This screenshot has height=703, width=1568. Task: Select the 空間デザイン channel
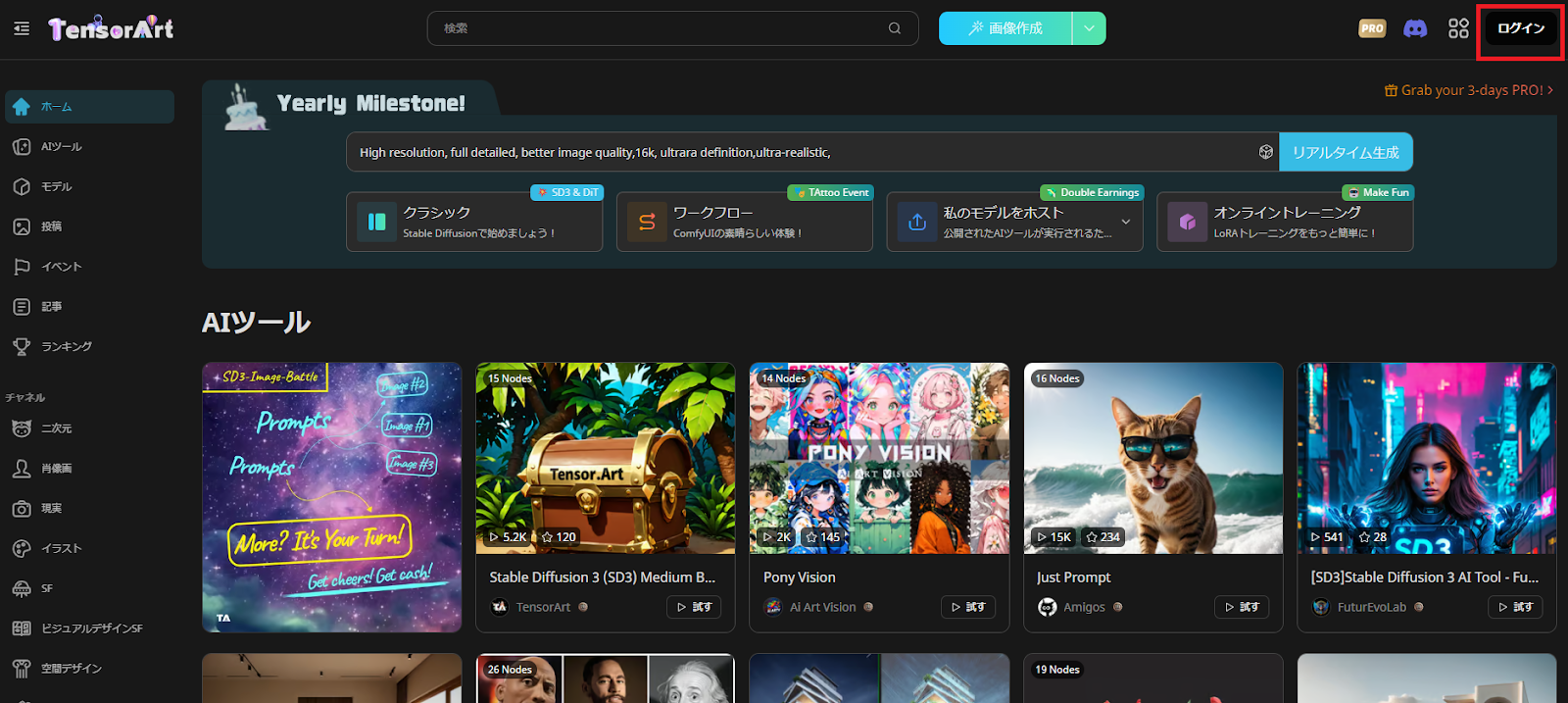tap(89, 669)
